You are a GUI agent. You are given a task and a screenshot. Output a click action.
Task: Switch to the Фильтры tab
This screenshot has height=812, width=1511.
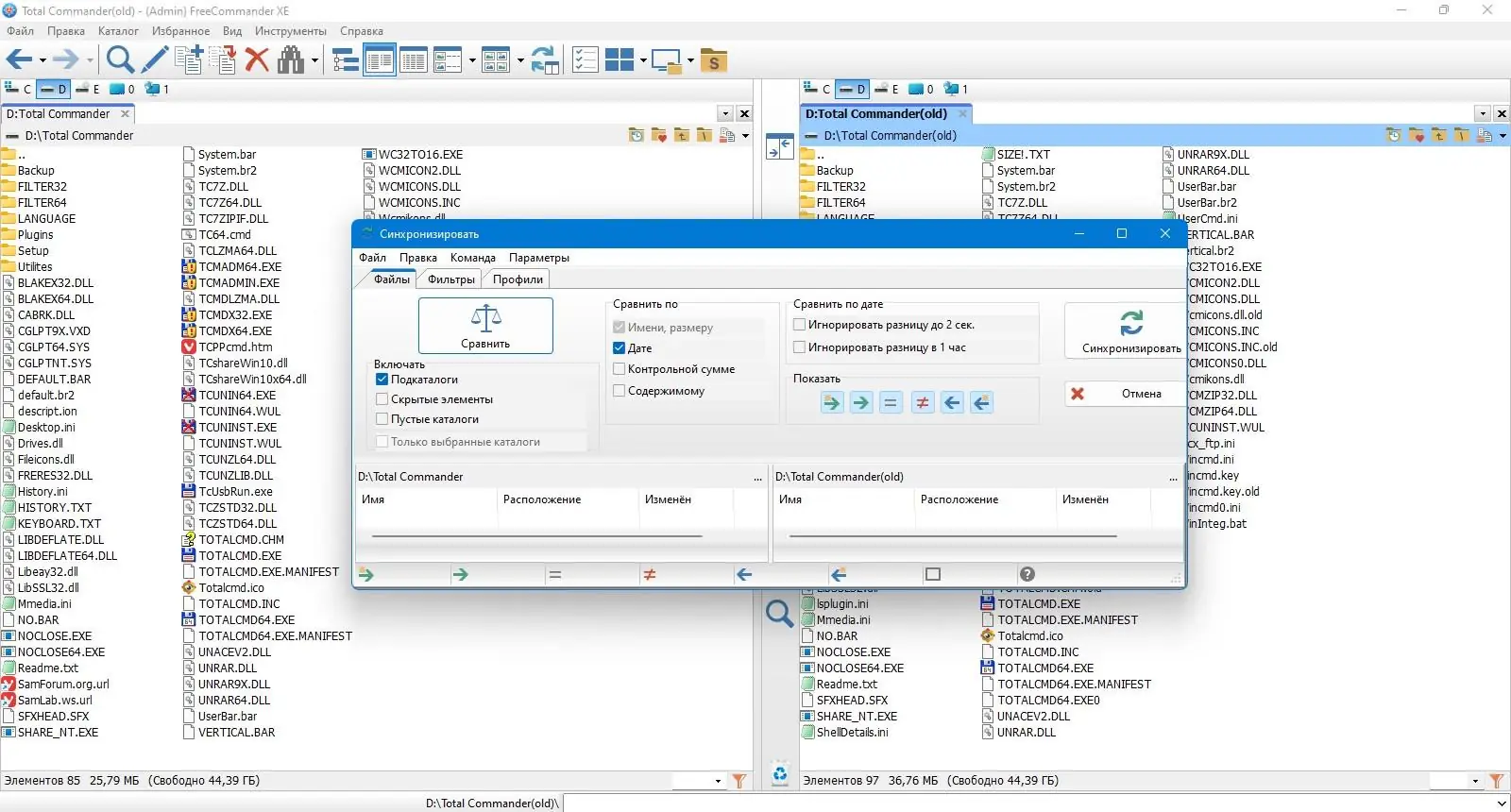coord(450,279)
